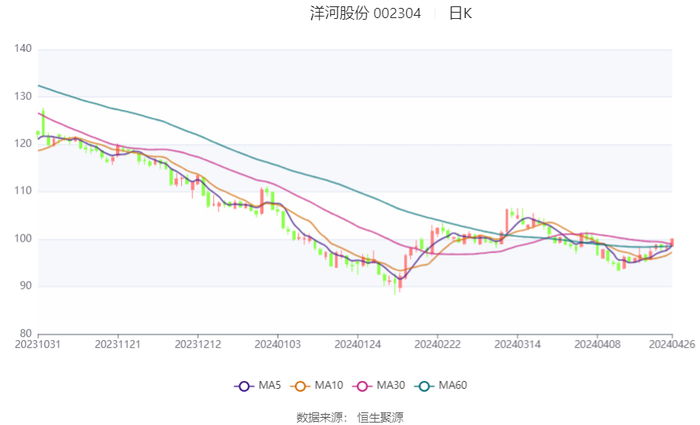Click the 100 price label on y-axis
Screen dimensions: 700x425
(x=23, y=239)
